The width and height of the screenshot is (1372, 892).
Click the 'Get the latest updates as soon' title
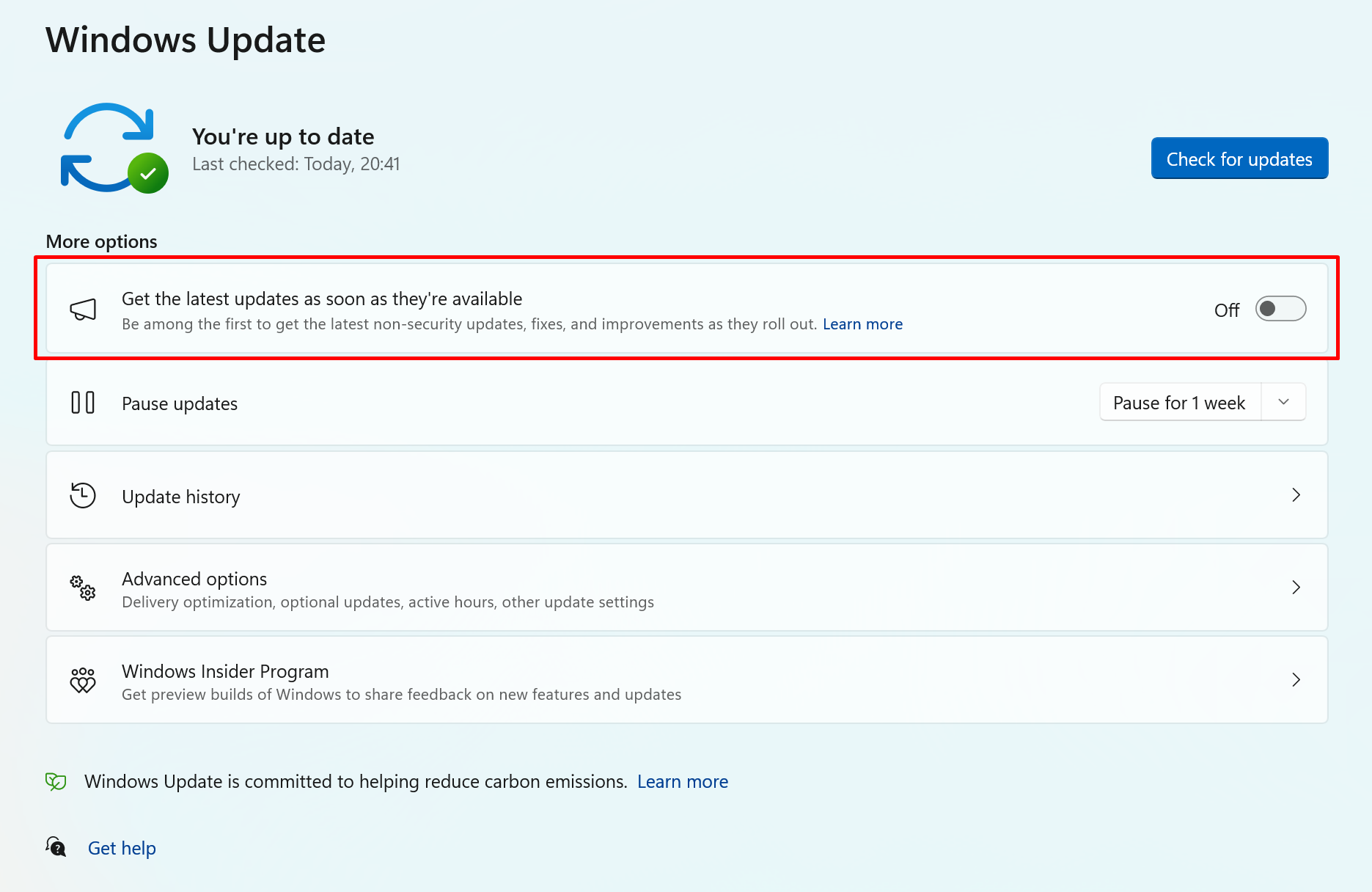click(x=322, y=299)
